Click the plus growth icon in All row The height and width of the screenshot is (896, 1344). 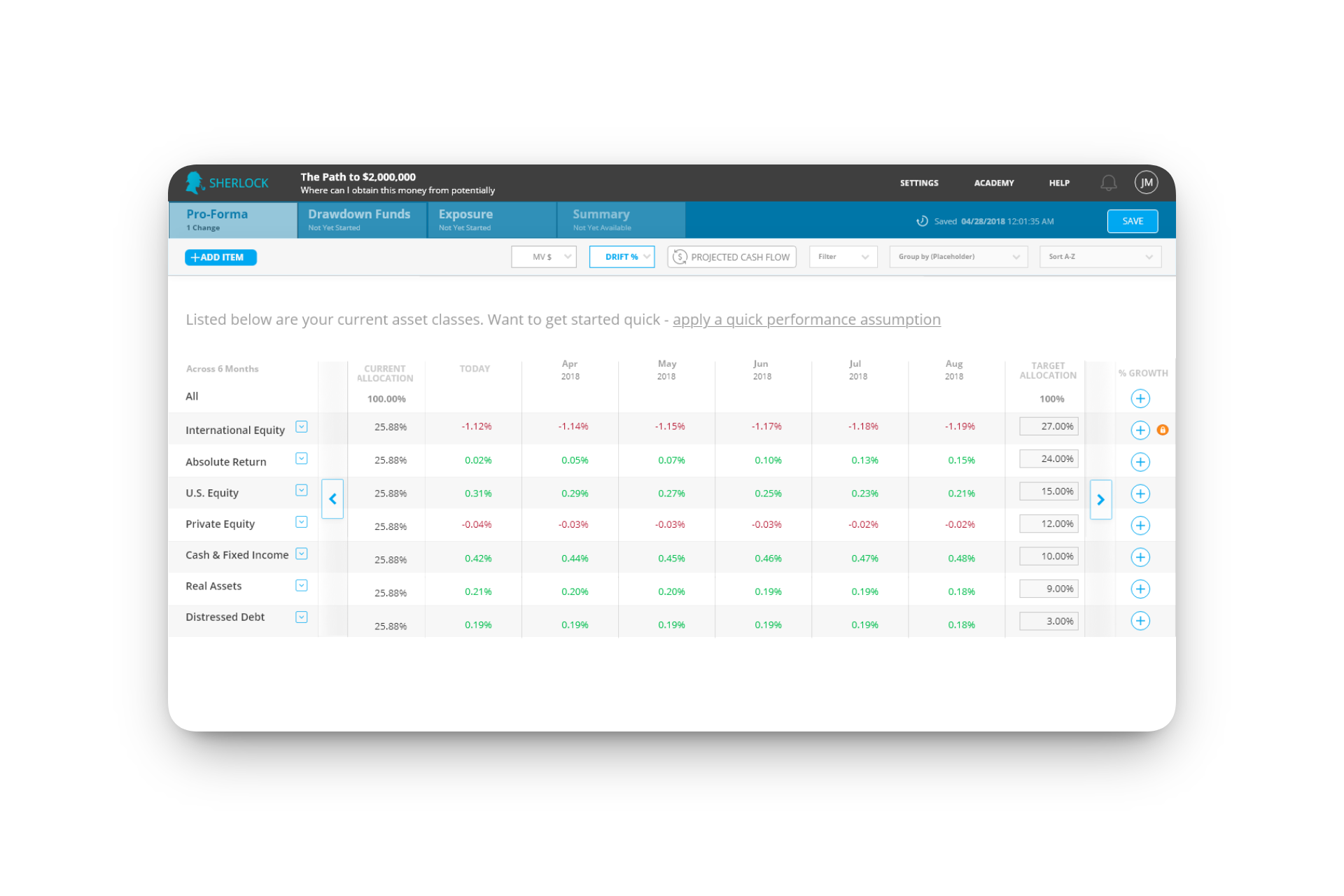point(1140,399)
